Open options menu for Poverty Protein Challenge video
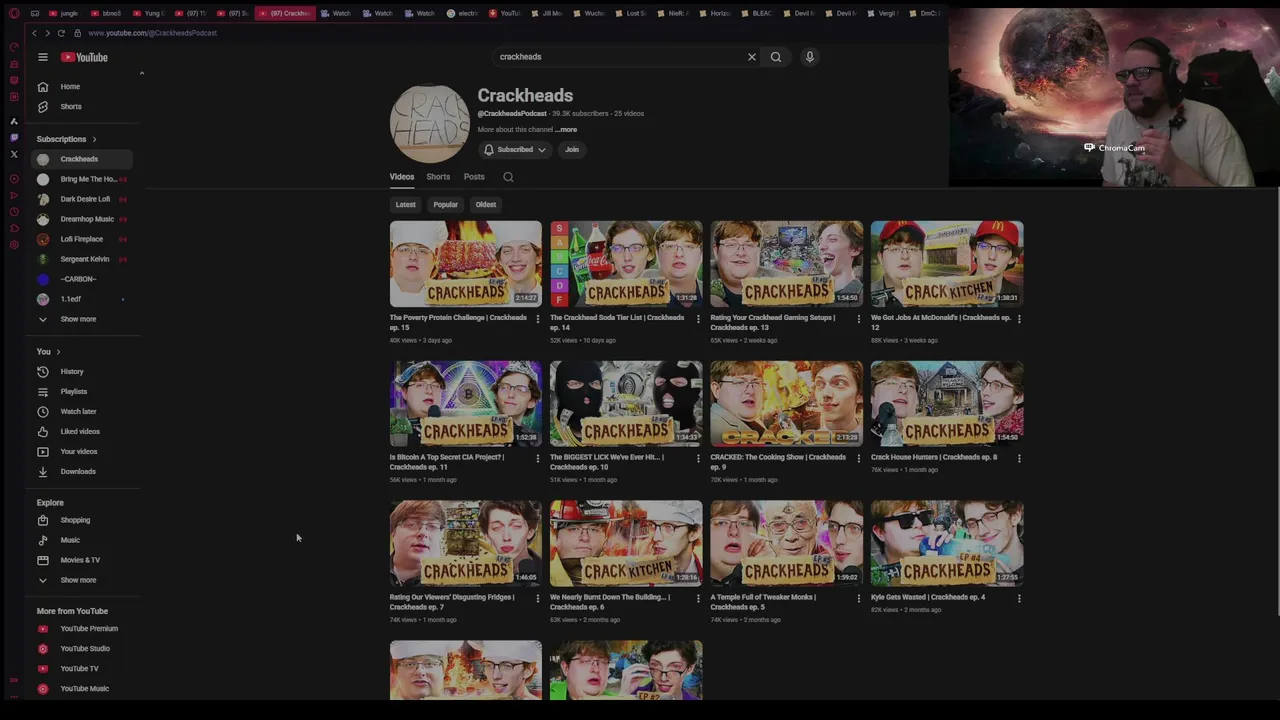Viewport: 1280px width, 720px height. [x=538, y=319]
